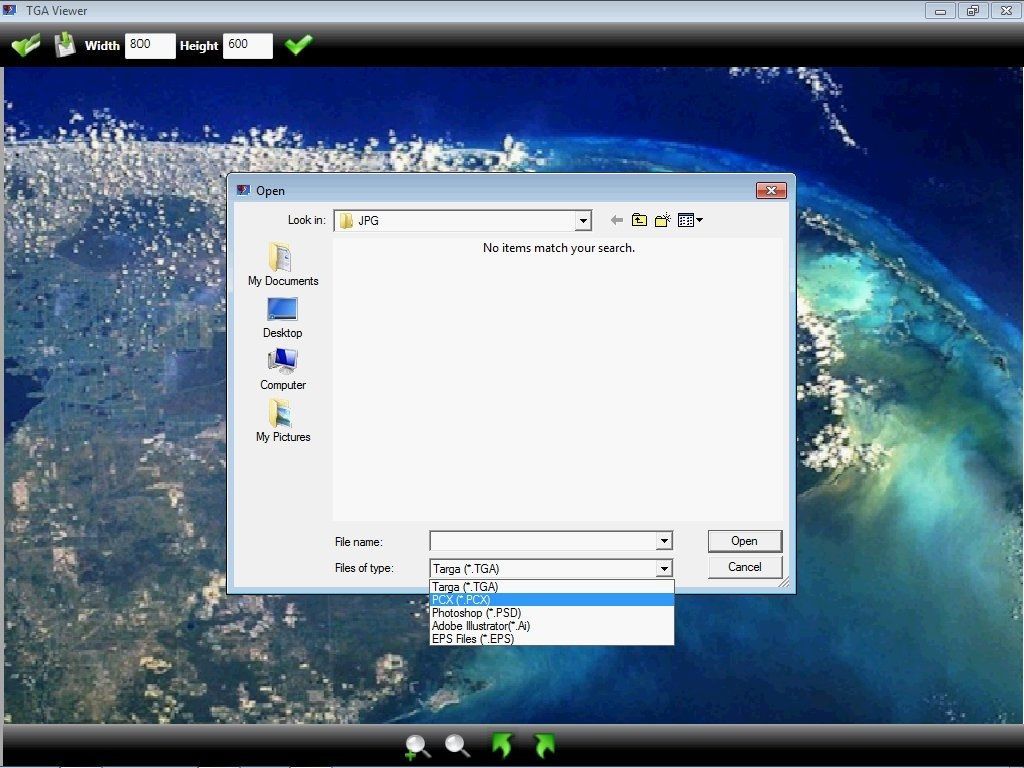This screenshot has height=768, width=1024.
Task: Select the Desktop shortcut in sidebar
Action: click(x=283, y=311)
